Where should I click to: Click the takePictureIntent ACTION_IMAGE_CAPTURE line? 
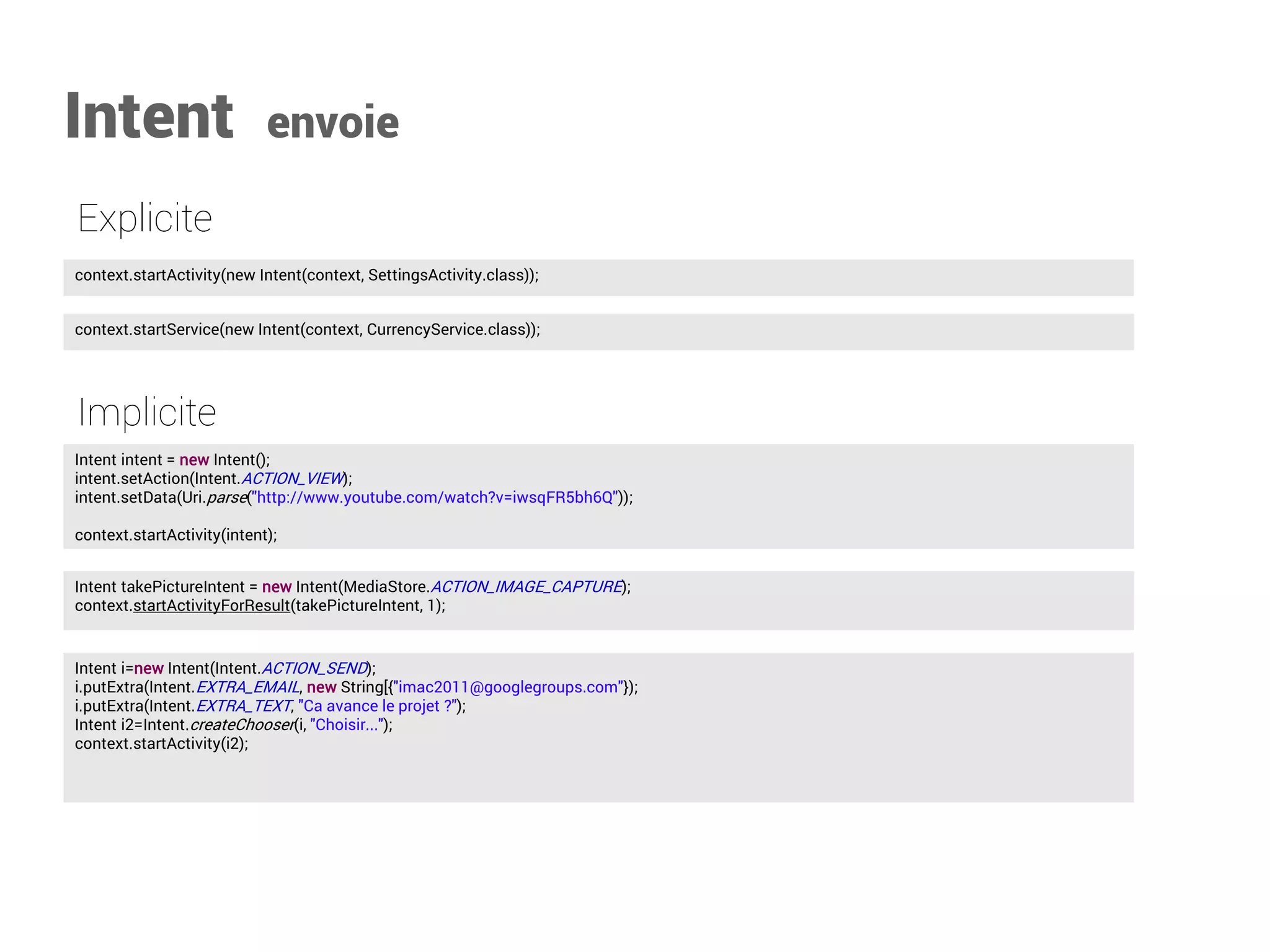[353, 587]
